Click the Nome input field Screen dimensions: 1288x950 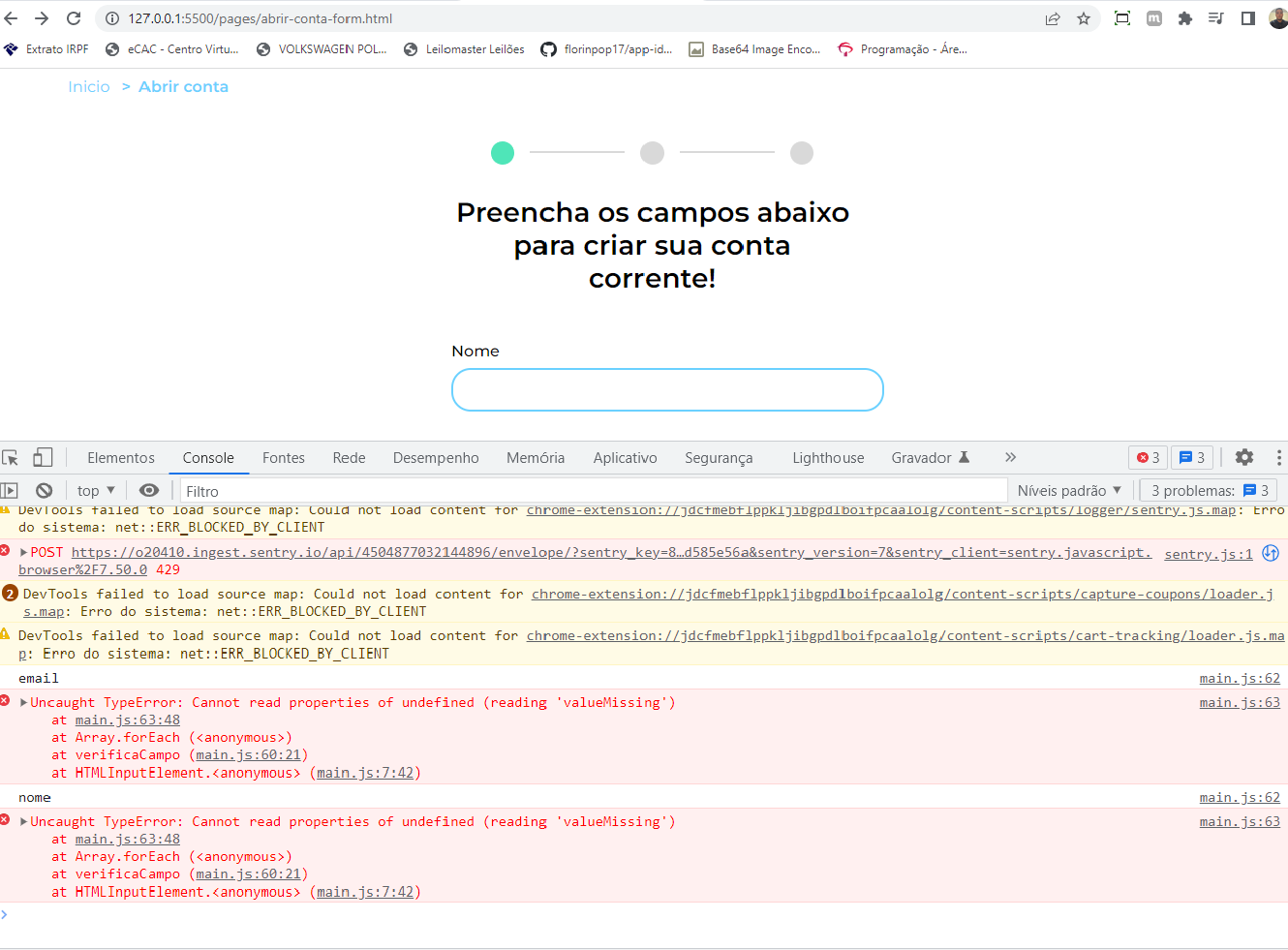[667, 389]
